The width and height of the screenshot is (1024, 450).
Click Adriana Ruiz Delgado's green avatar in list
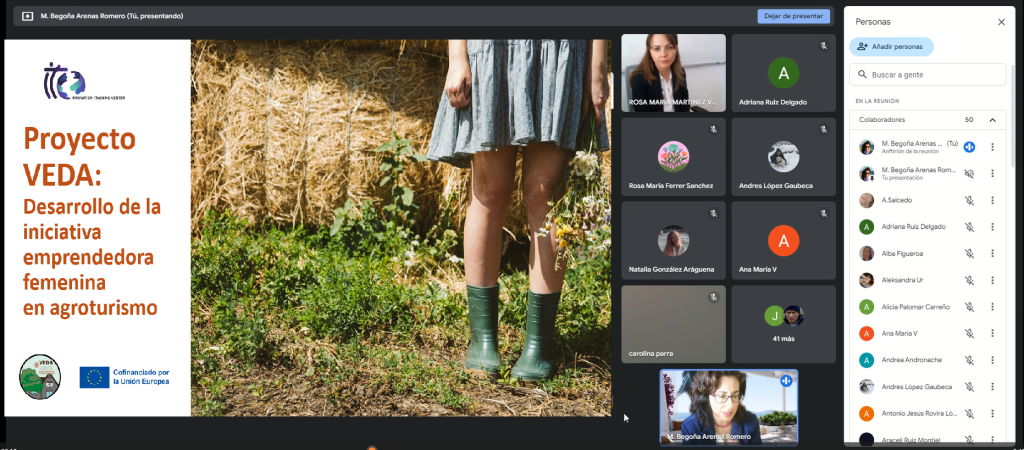[867, 227]
